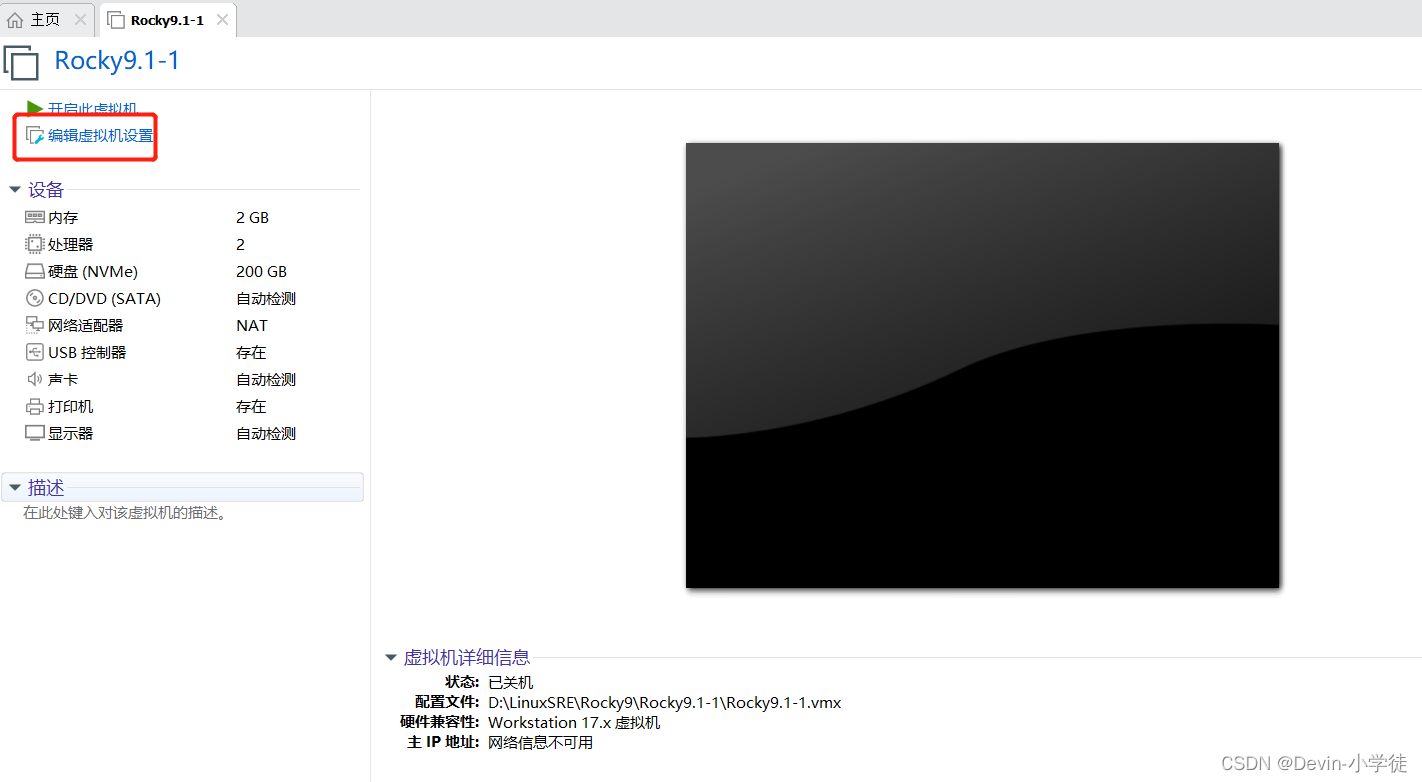Select the CD/DVD (SATA) device label

[x=104, y=298]
